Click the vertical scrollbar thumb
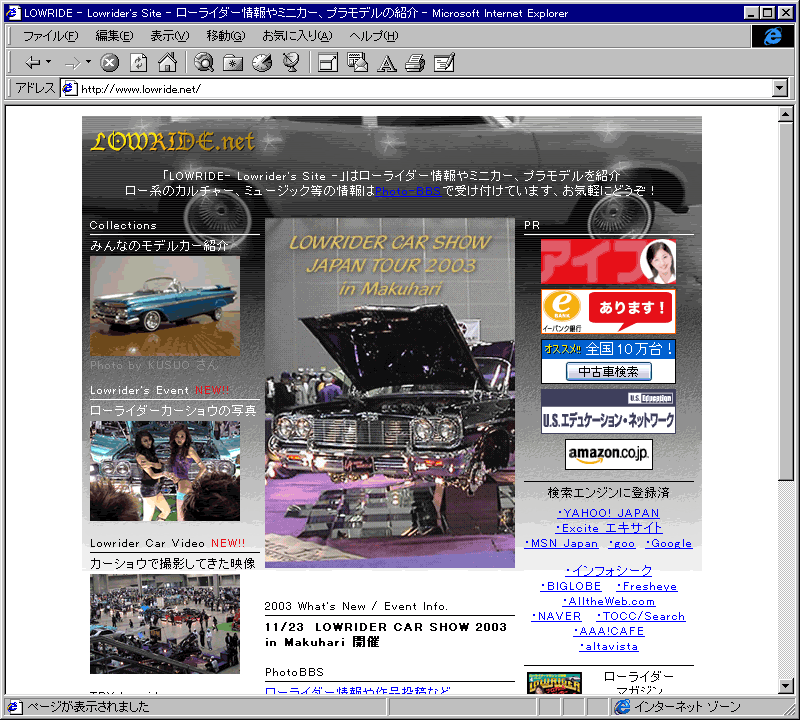This screenshot has height=720, width=800. (x=786, y=301)
